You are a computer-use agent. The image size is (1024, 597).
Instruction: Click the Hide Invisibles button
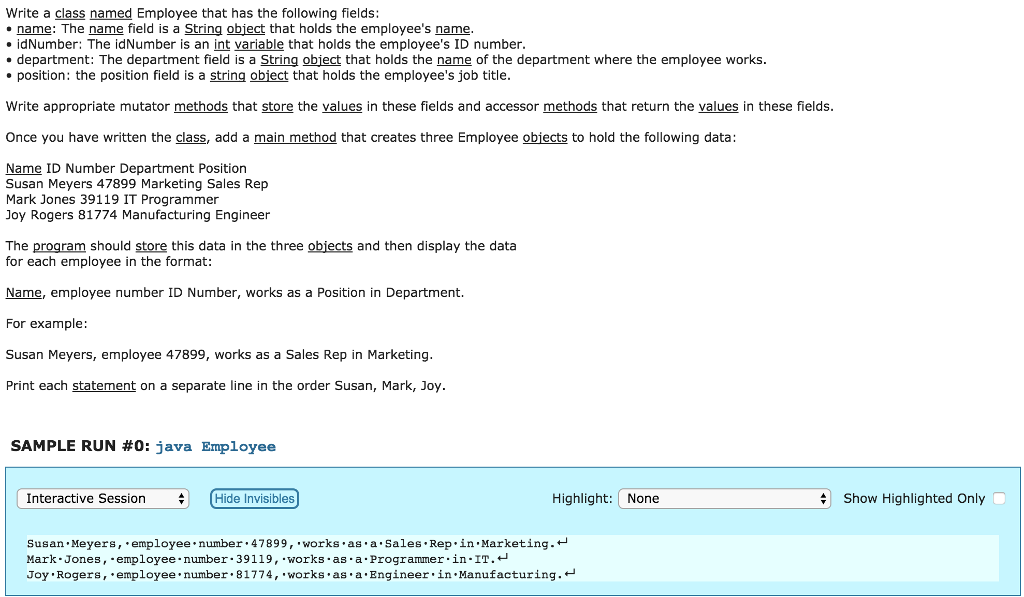tap(254, 498)
